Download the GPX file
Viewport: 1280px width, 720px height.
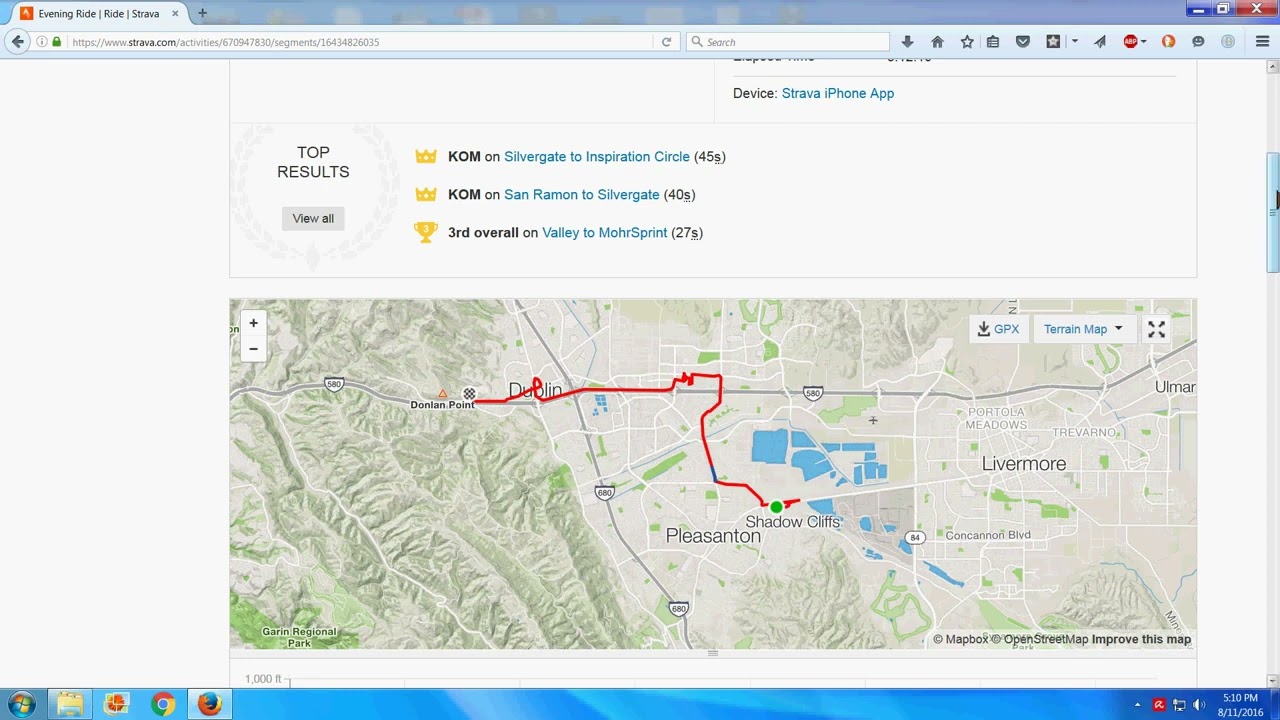(x=998, y=329)
